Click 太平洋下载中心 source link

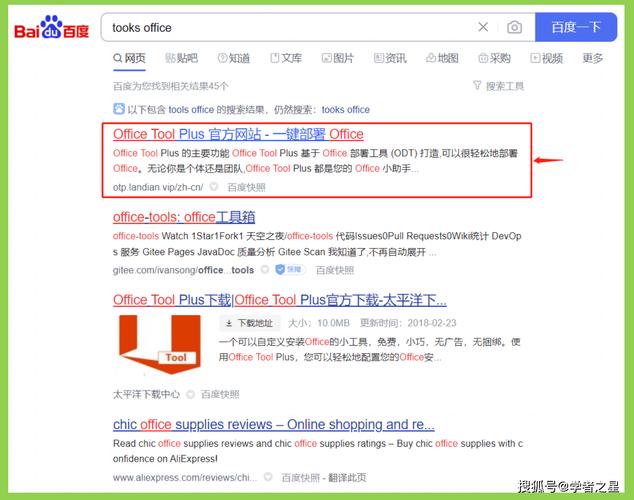(x=146, y=394)
